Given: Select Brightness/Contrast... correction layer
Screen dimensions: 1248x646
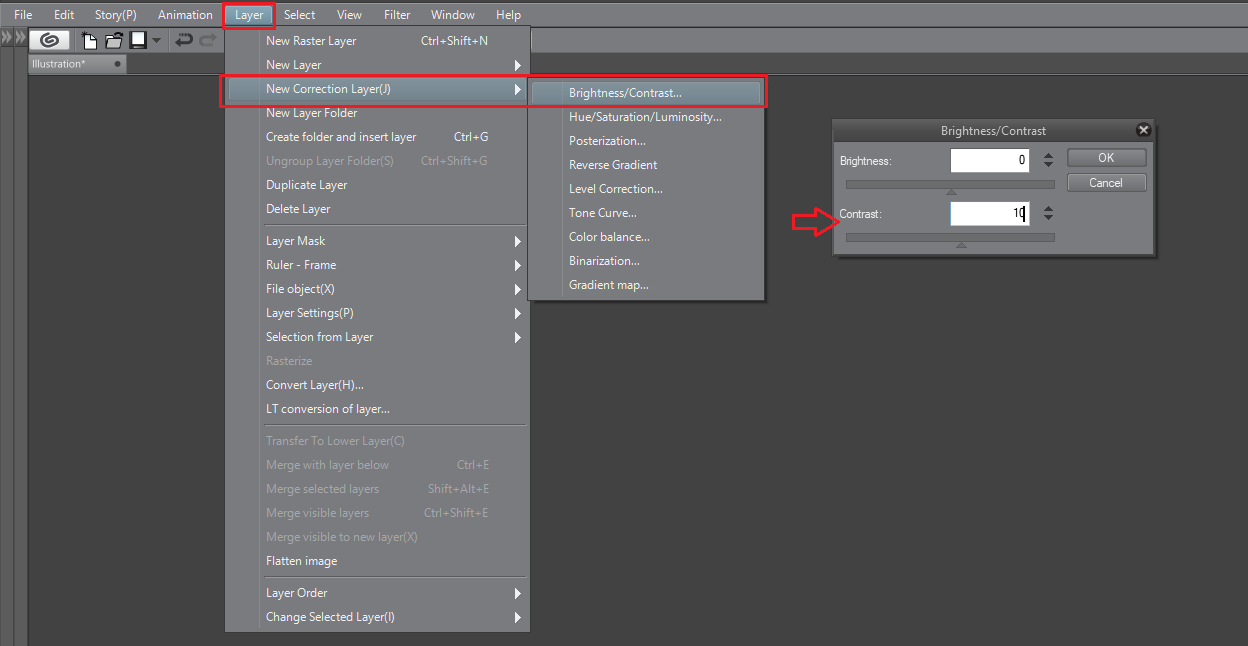Looking at the screenshot, I should [x=646, y=93].
